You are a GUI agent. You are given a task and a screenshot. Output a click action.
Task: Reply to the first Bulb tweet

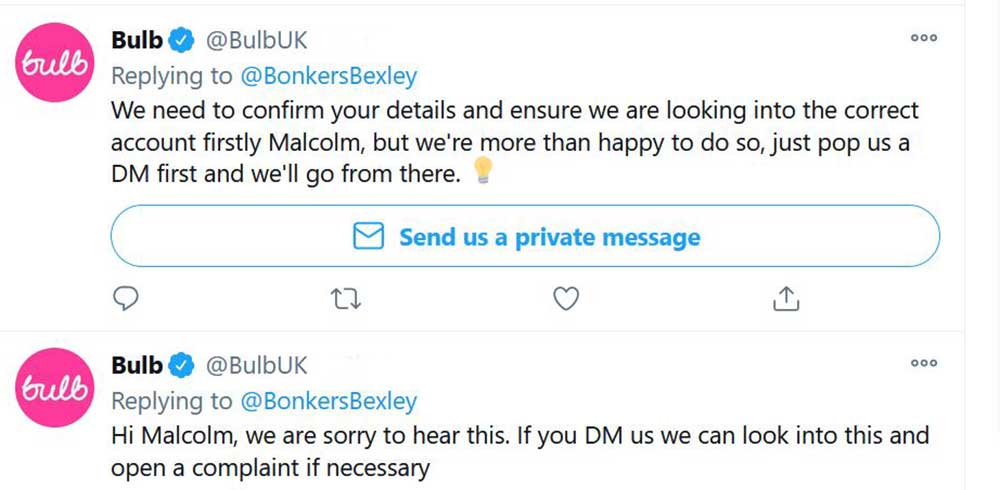(126, 297)
